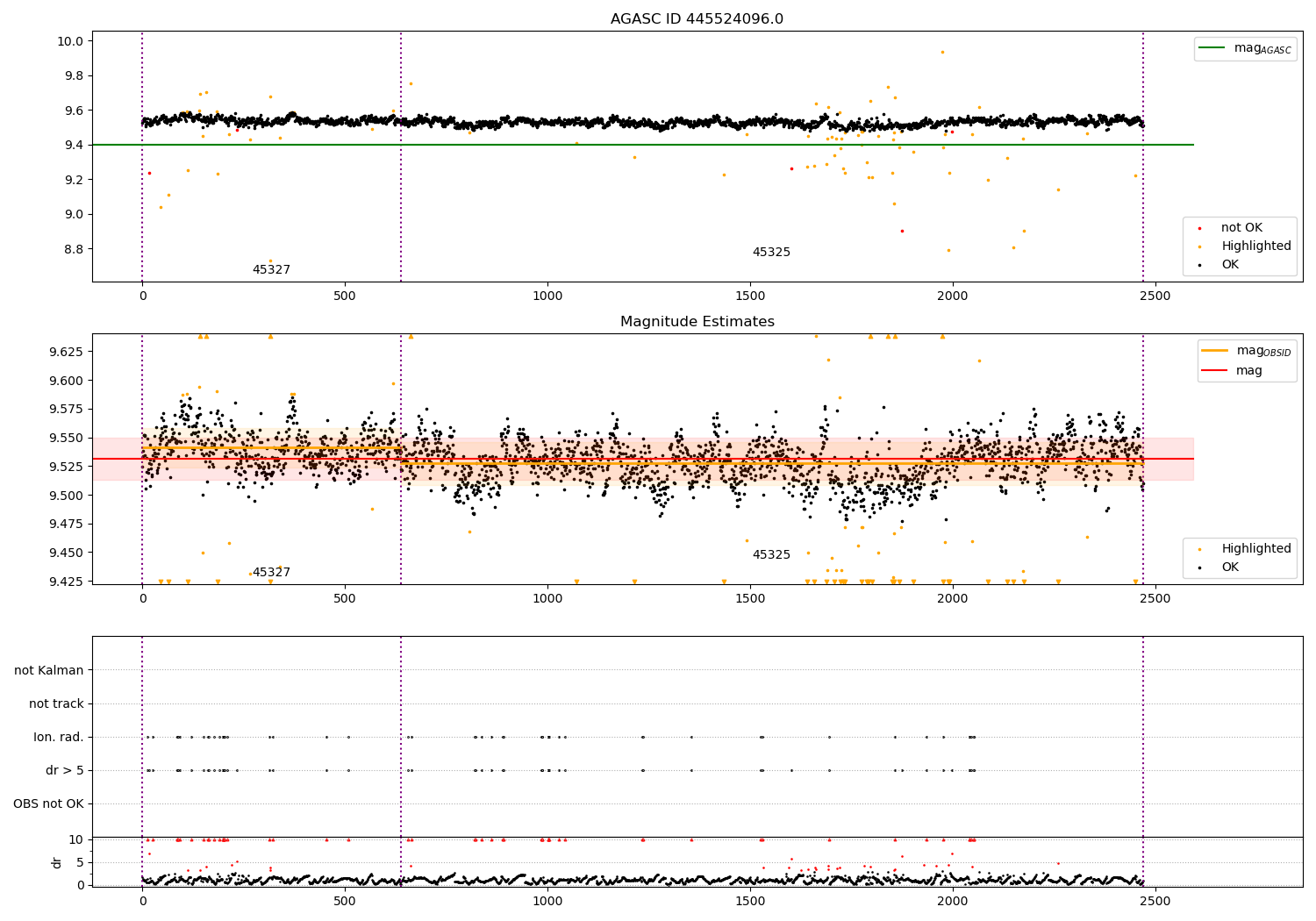The width and height of the screenshot is (1316, 921).
Task: Click the "9.4" y-tick of the top plot
Action: [x=74, y=145]
